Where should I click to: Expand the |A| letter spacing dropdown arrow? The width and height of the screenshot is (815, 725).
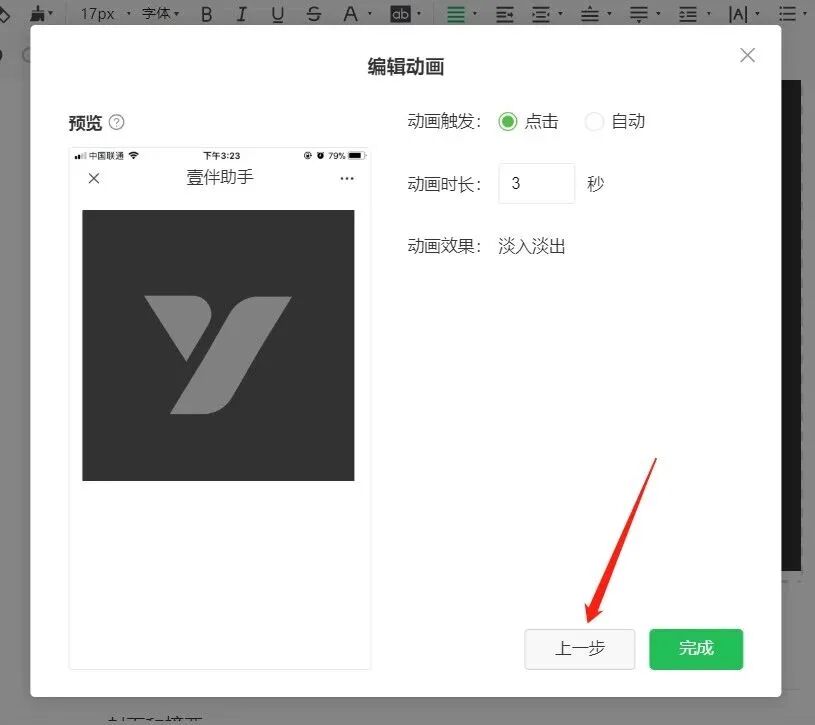pos(757,14)
